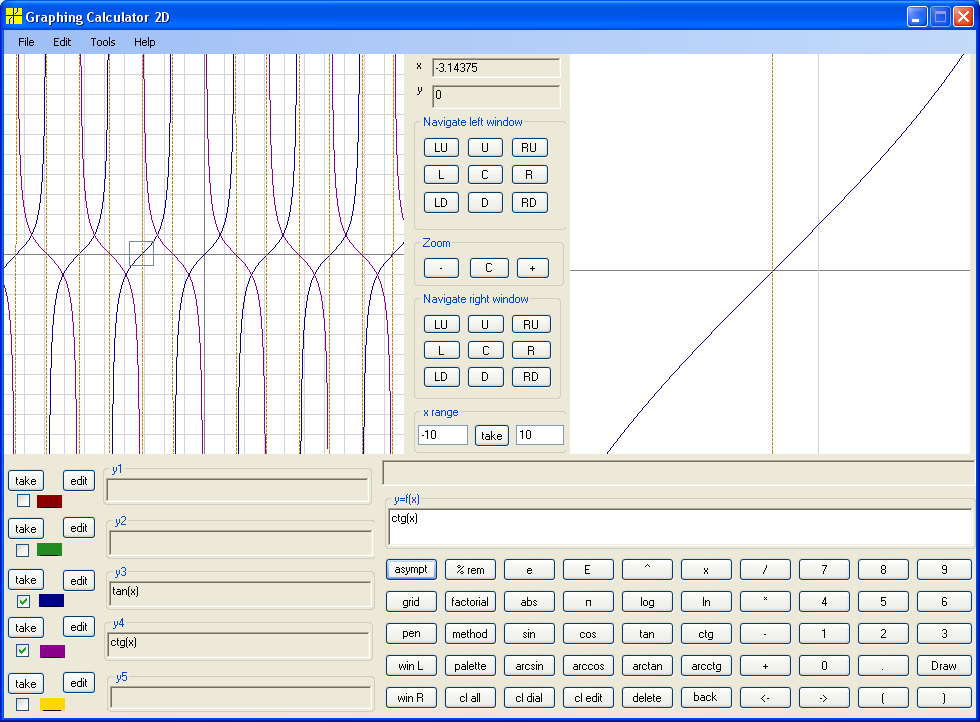
Task: Insert sin function
Action: click(x=529, y=633)
